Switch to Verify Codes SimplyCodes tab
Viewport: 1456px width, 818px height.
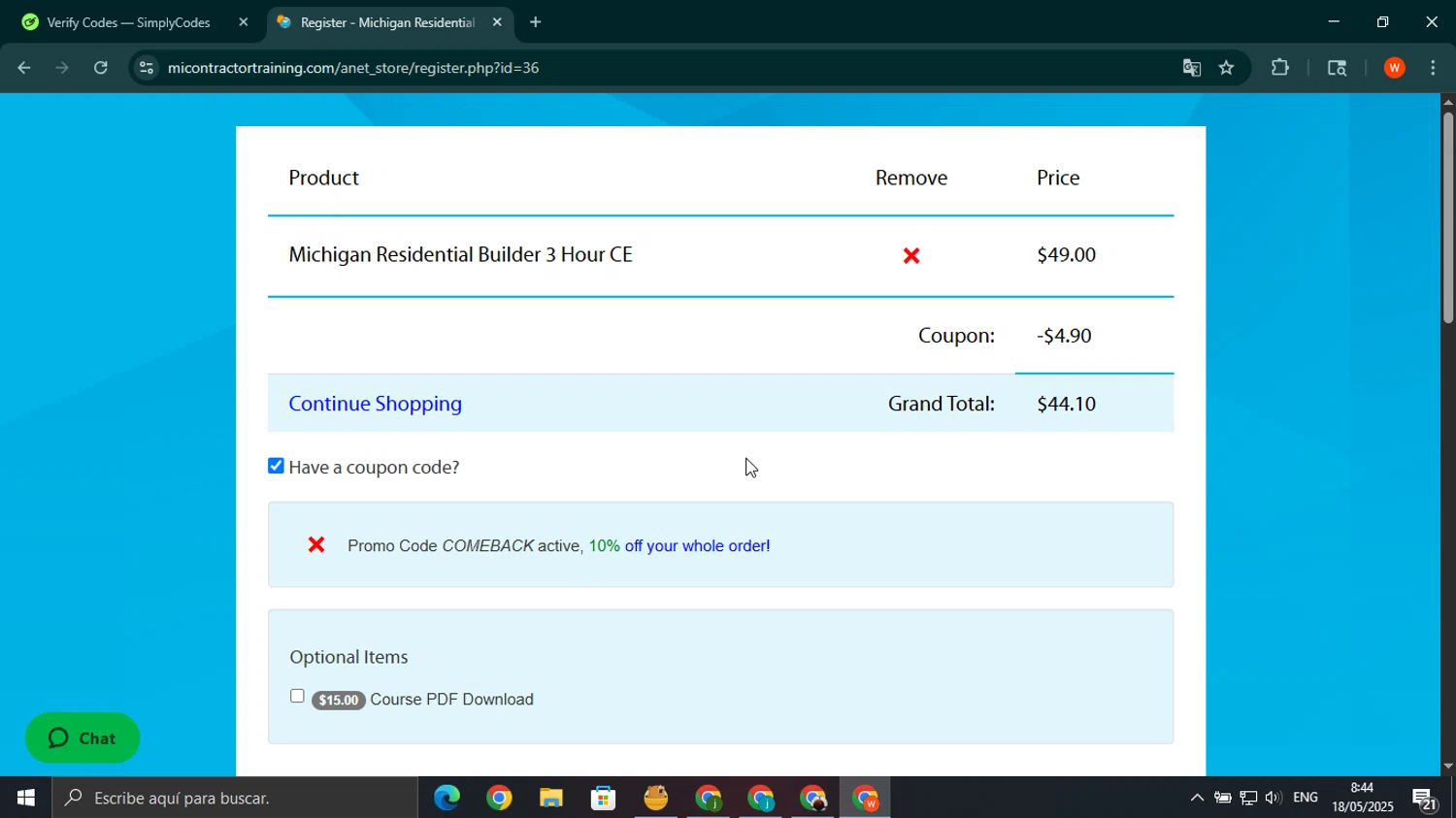point(128,22)
